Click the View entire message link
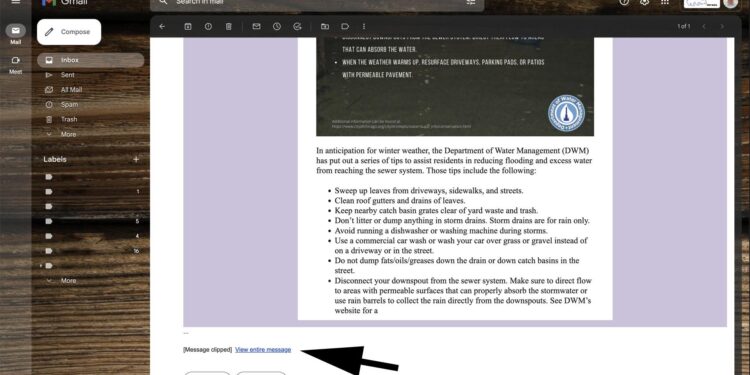 point(263,350)
